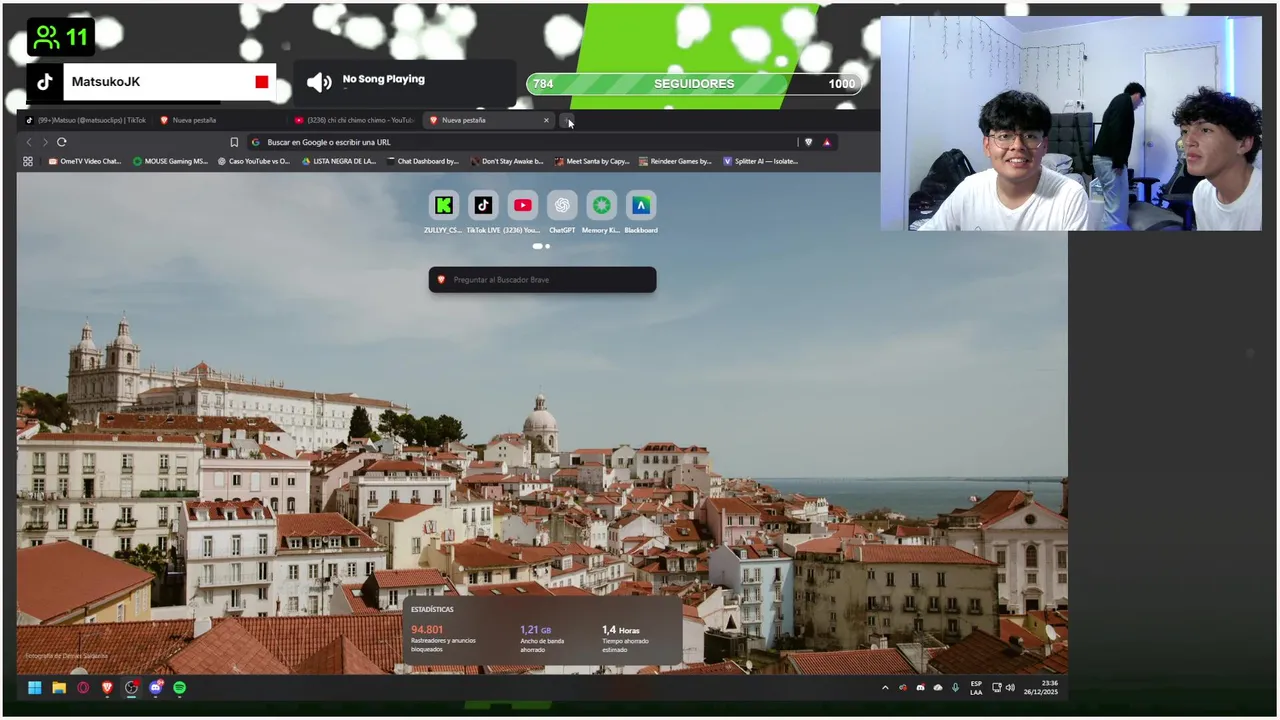Open the Splitter AI — Isolate bookmark
The height and width of the screenshot is (720, 1280).
point(760,161)
